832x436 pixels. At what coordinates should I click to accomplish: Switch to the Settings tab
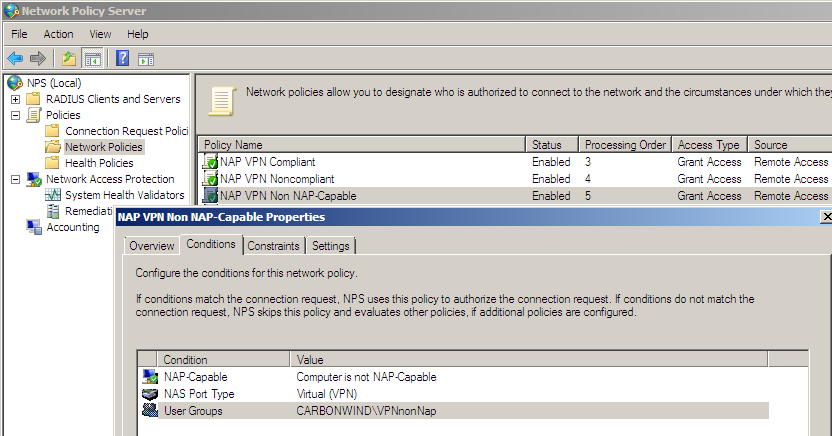coord(331,246)
